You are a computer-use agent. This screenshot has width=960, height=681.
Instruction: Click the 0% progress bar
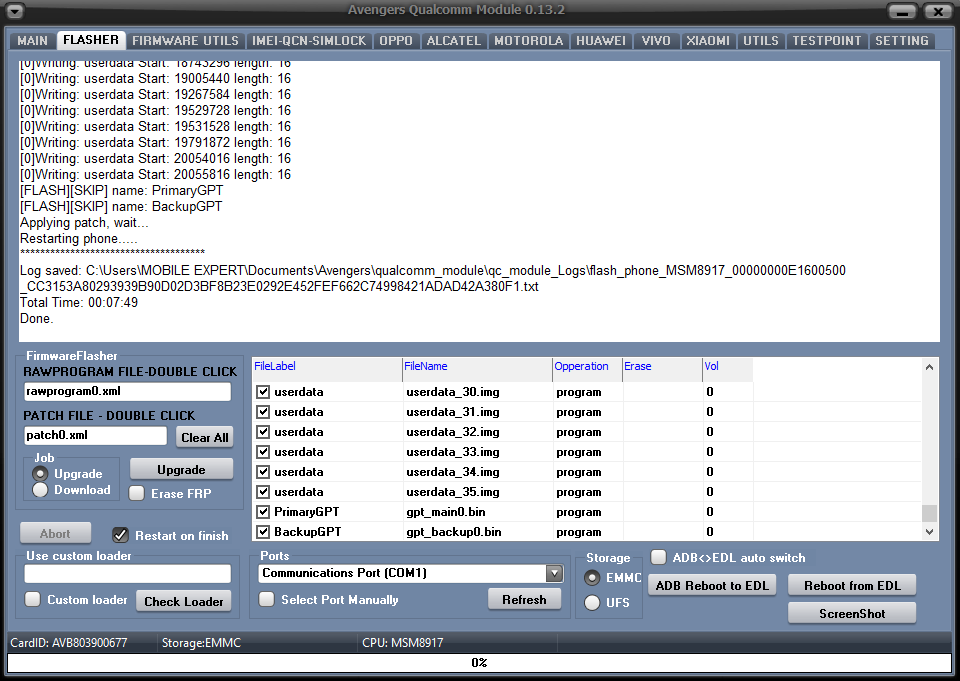click(479, 663)
